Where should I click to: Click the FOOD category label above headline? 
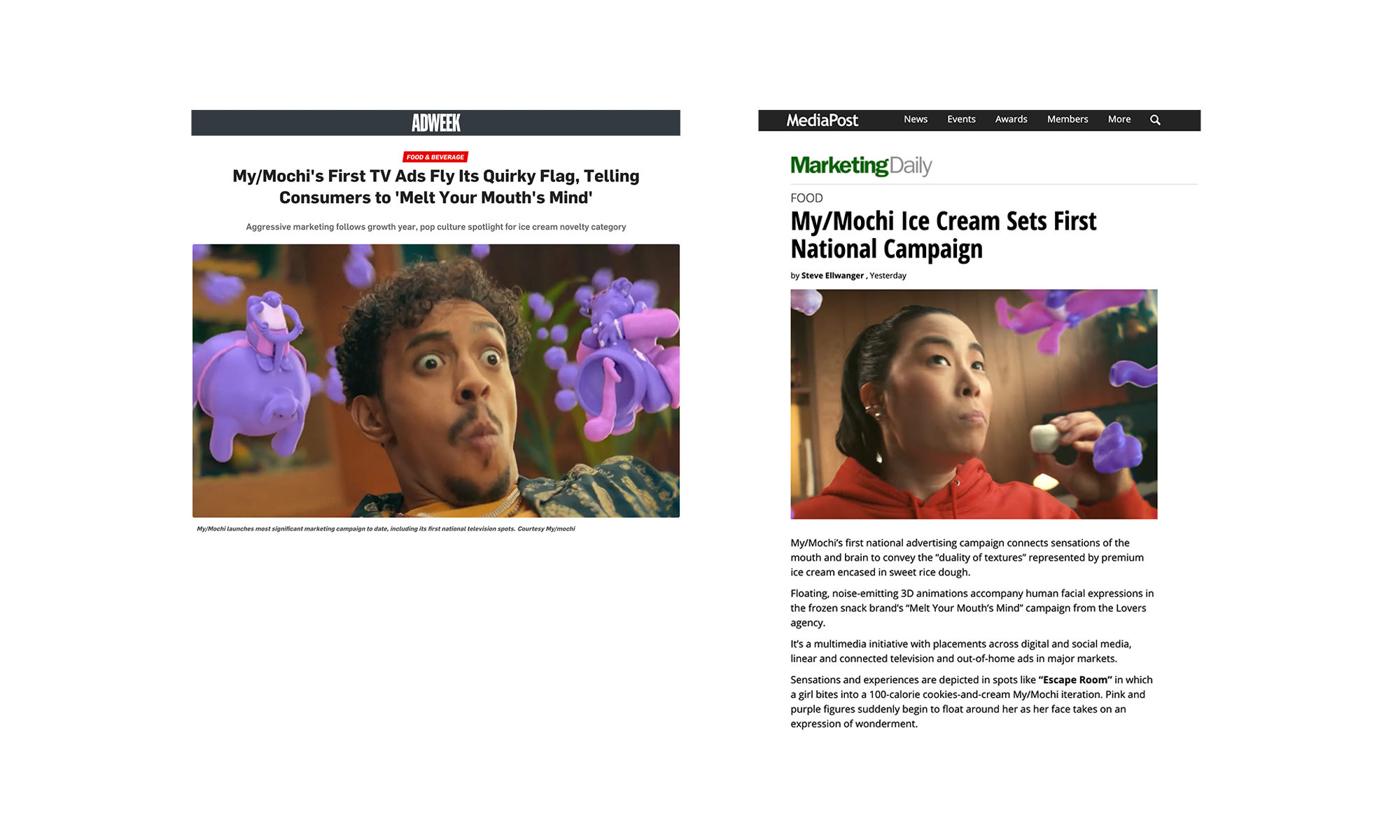coord(806,198)
